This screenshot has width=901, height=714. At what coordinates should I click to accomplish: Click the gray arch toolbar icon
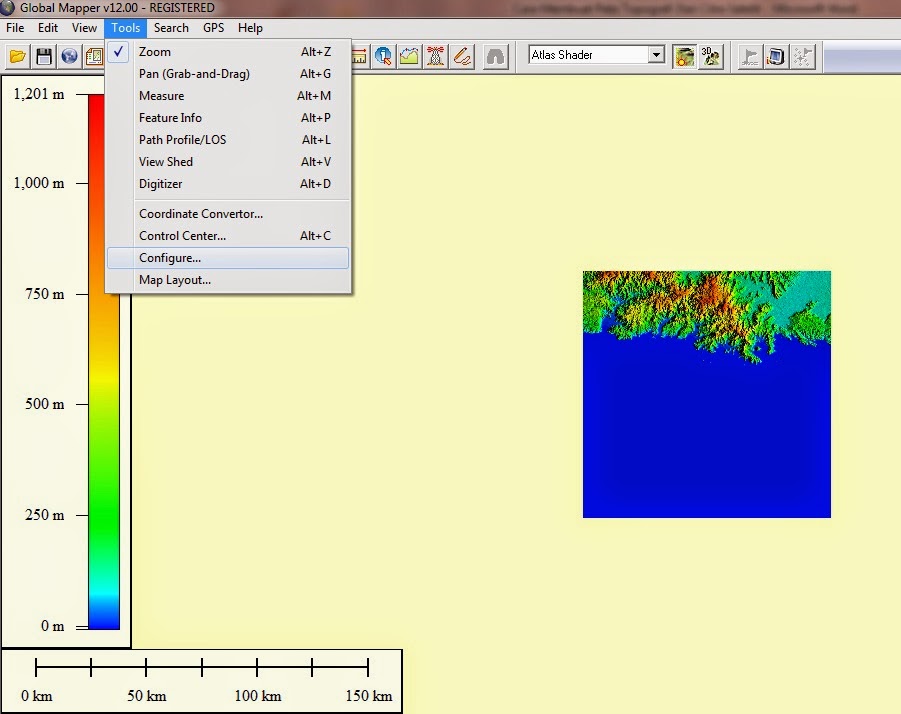pyautogui.click(x=495, y=56)
